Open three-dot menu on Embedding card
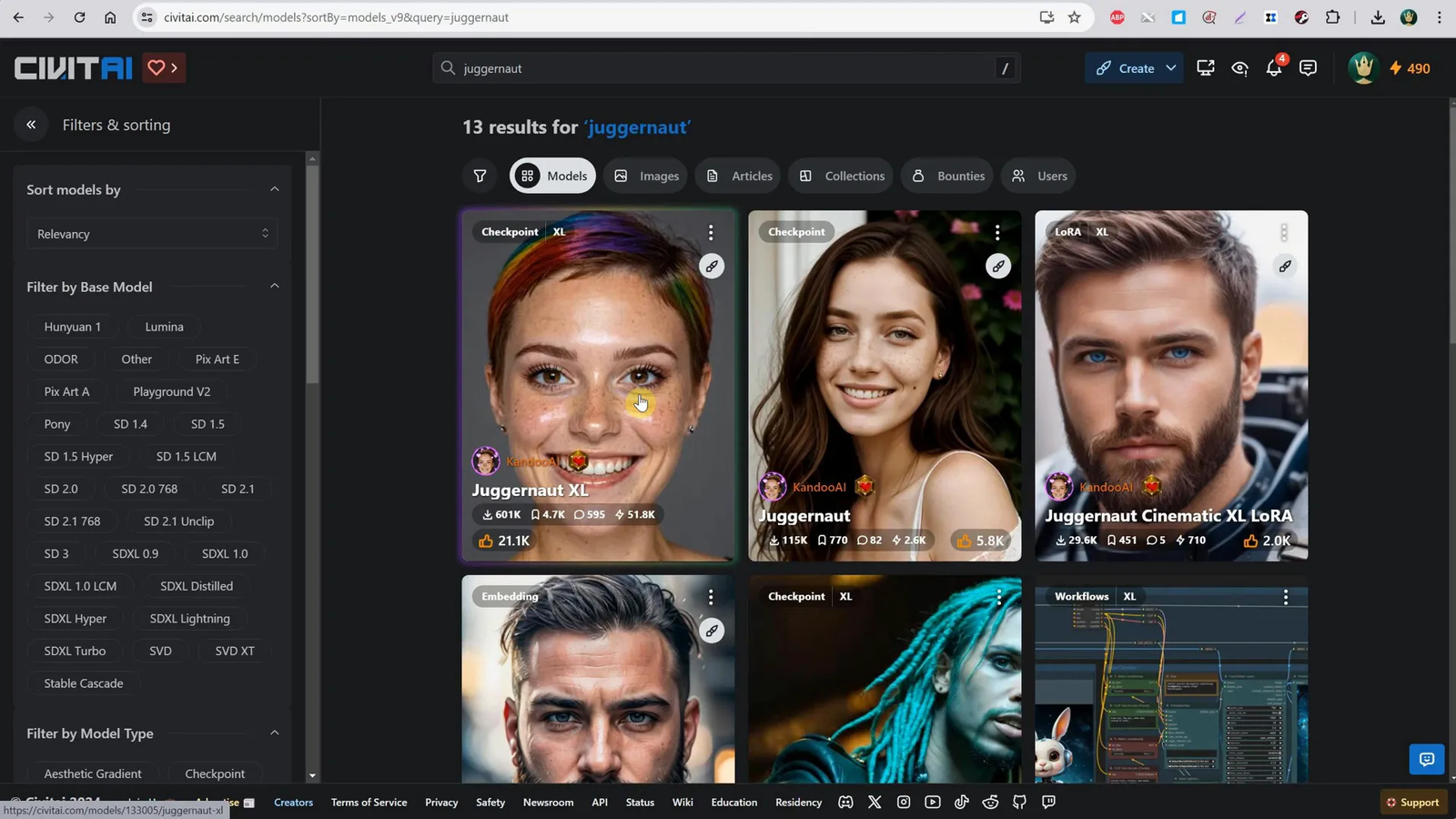Image resolution: width=1456 pixels, height=819 pixels. 711,597
